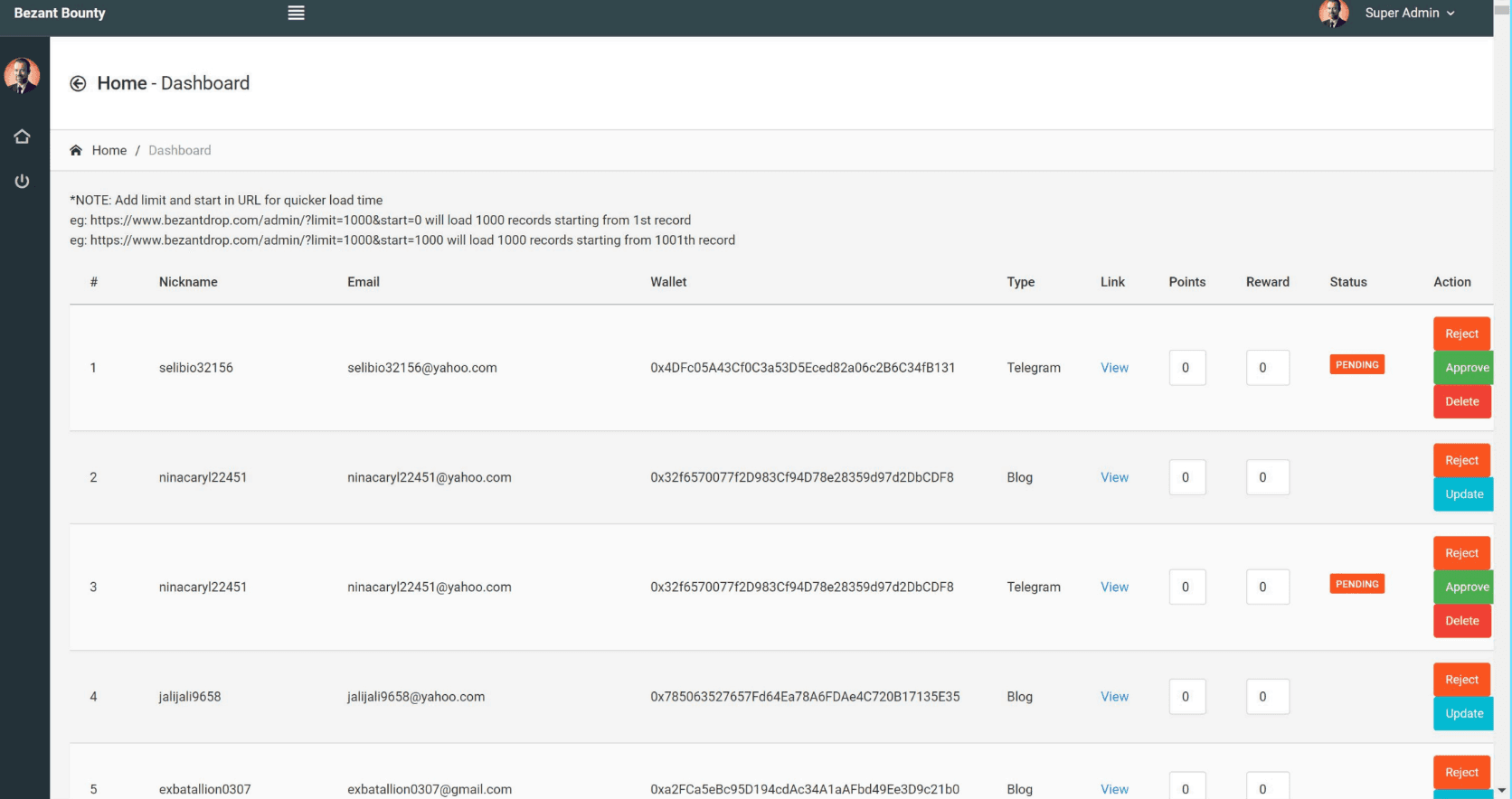The height and width of the screenshot is (799, 1512).
Task: Open the sidebar user avatar
Action: [22, 75]
